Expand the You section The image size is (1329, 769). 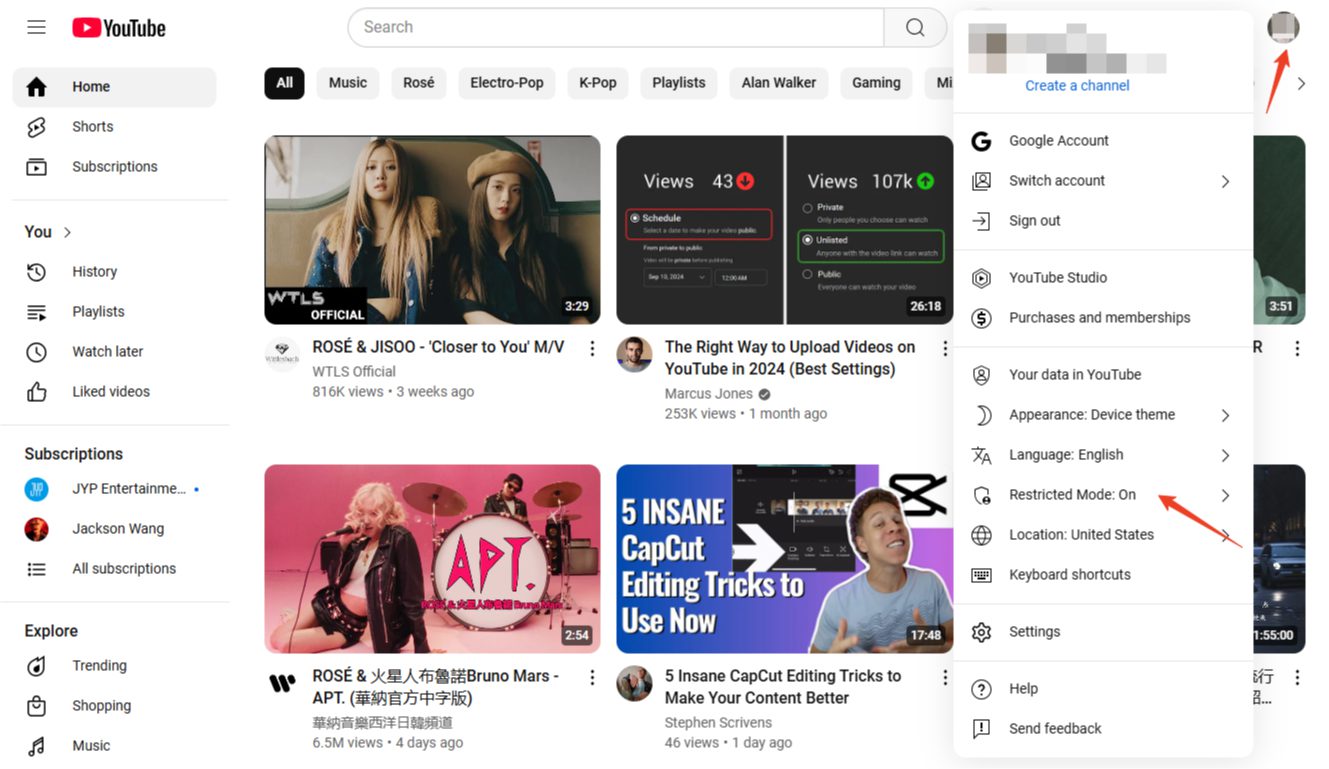coord(49,232)
